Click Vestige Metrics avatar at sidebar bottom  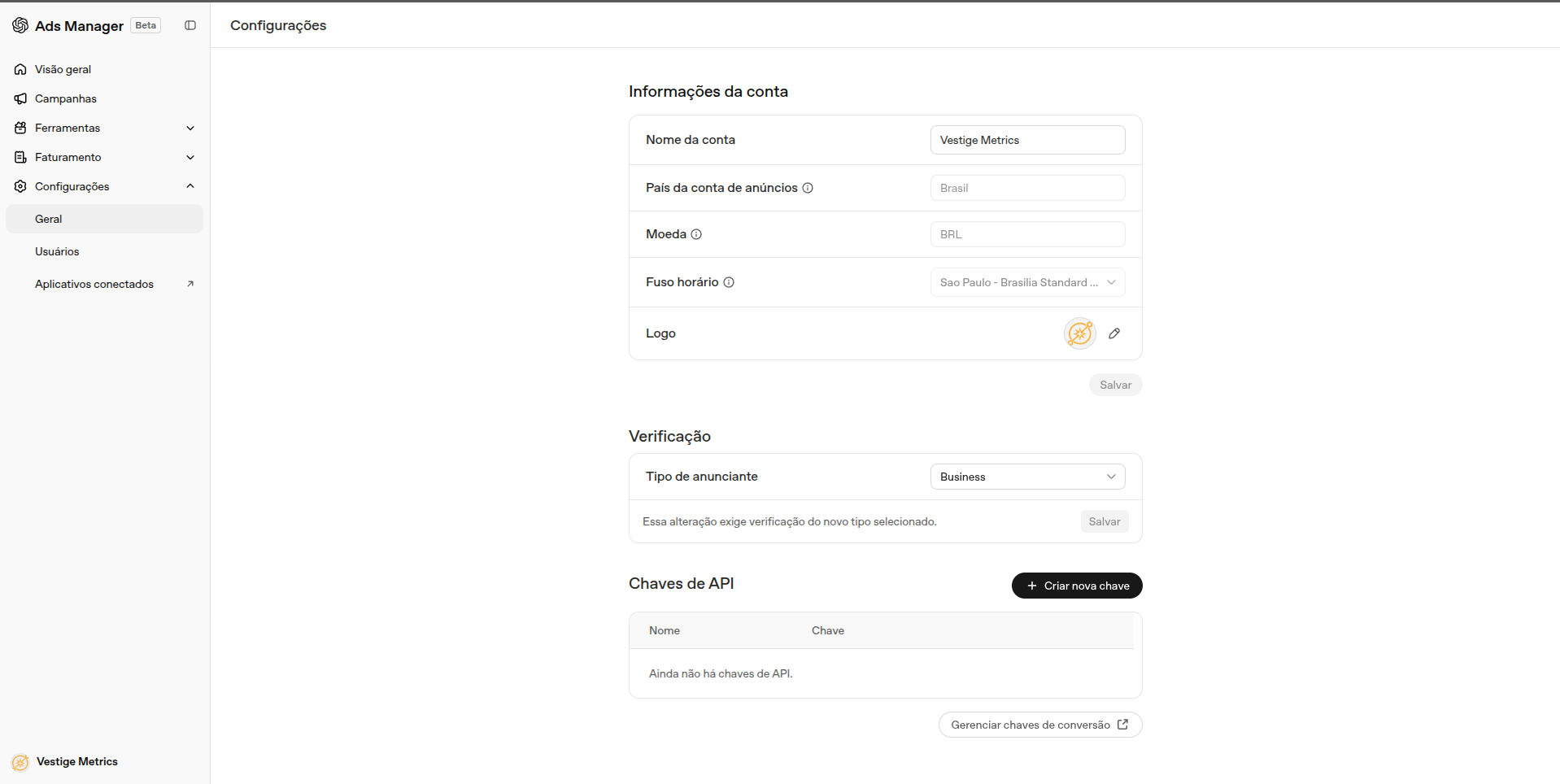point(20,762)
